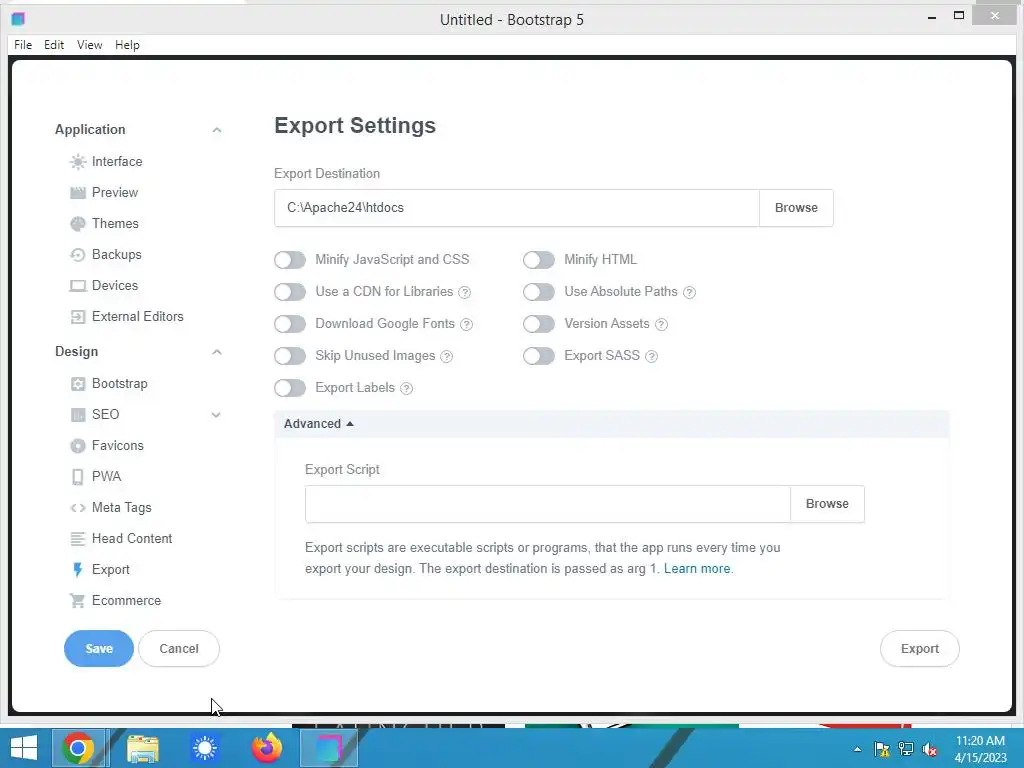Select the SEO chart icon
Viewport: 1024px width, 768px height.
tap(78, 415)
